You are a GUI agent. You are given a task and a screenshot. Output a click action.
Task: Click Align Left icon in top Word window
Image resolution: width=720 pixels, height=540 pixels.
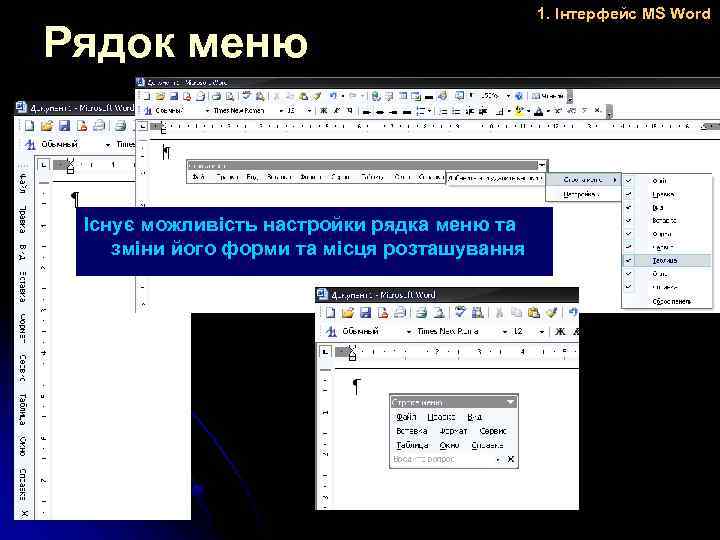click(367, 111)
